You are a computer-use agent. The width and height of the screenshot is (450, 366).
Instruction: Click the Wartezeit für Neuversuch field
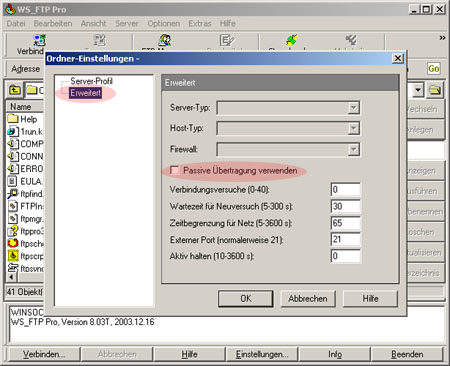pos(346,206)
